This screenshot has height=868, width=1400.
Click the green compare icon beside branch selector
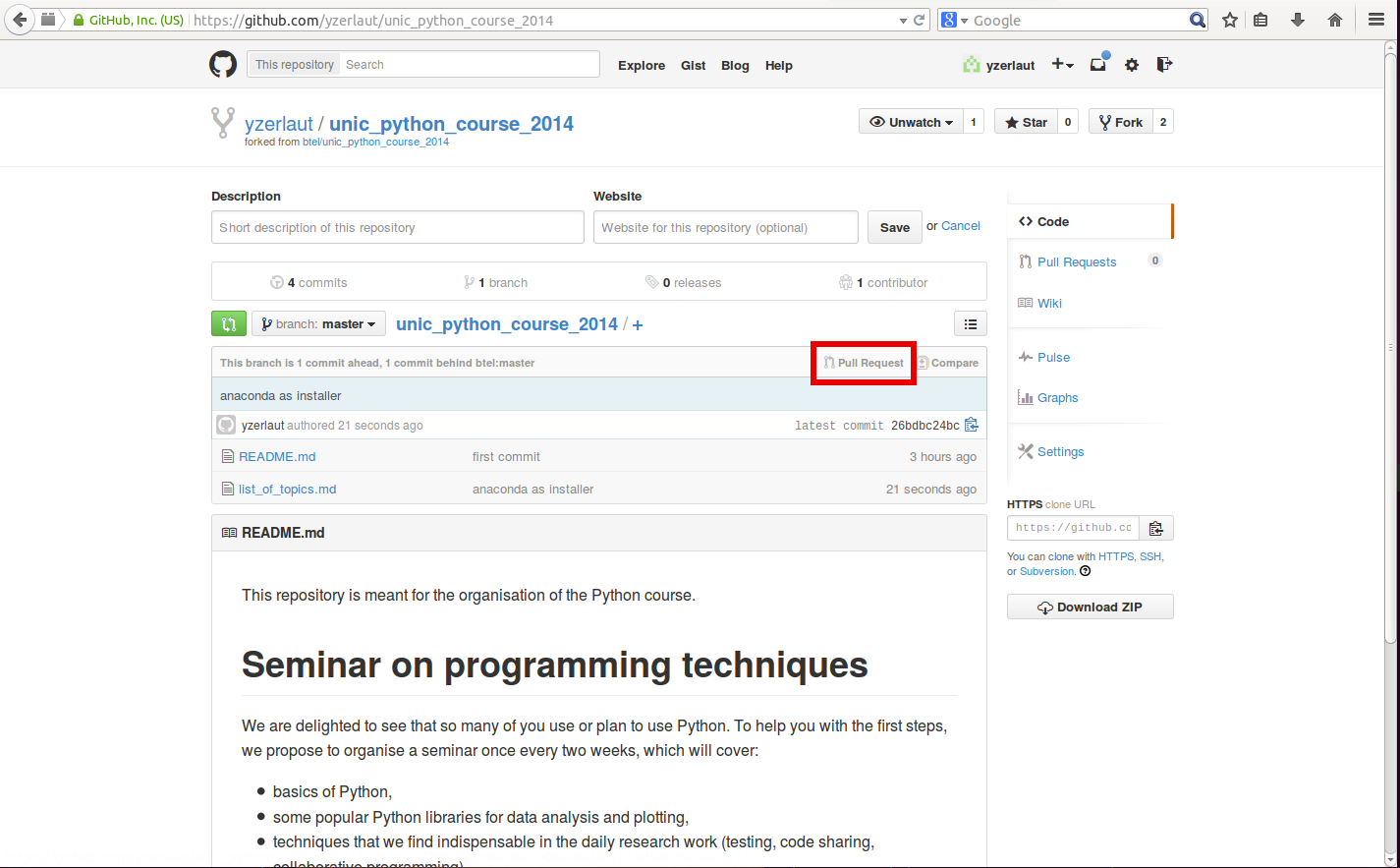point(228,323)
